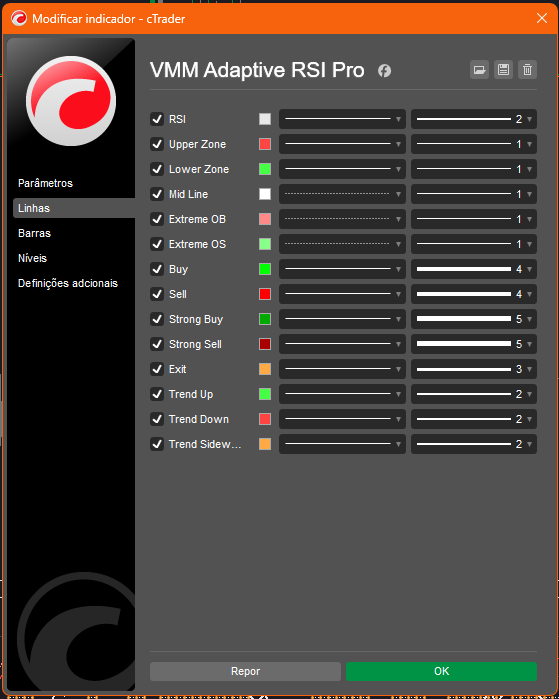Image resolution: width=559 pixels, height=699 pixels.
Task: Open Extreme OB line style dropdown
Action: click(x=342, y=219)
